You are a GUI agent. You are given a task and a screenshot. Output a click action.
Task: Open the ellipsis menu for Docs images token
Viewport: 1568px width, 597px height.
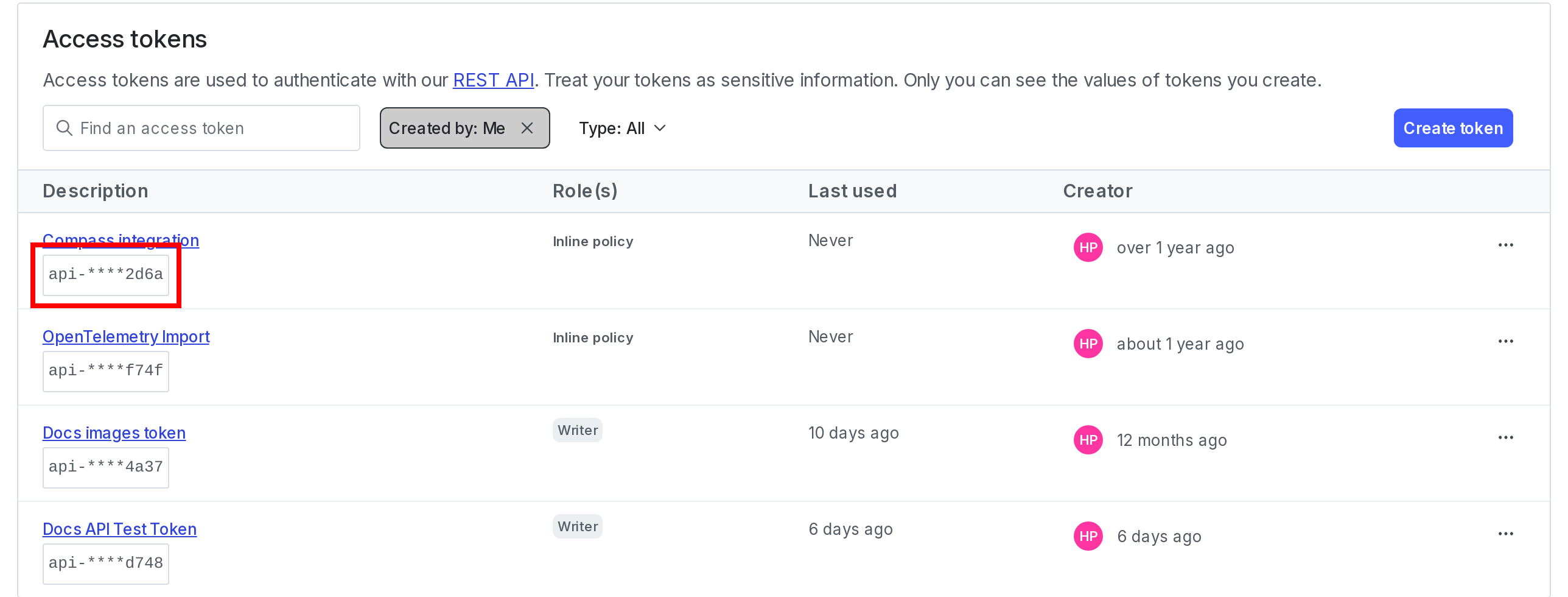pyautogui.click(x=1505, y=437)
